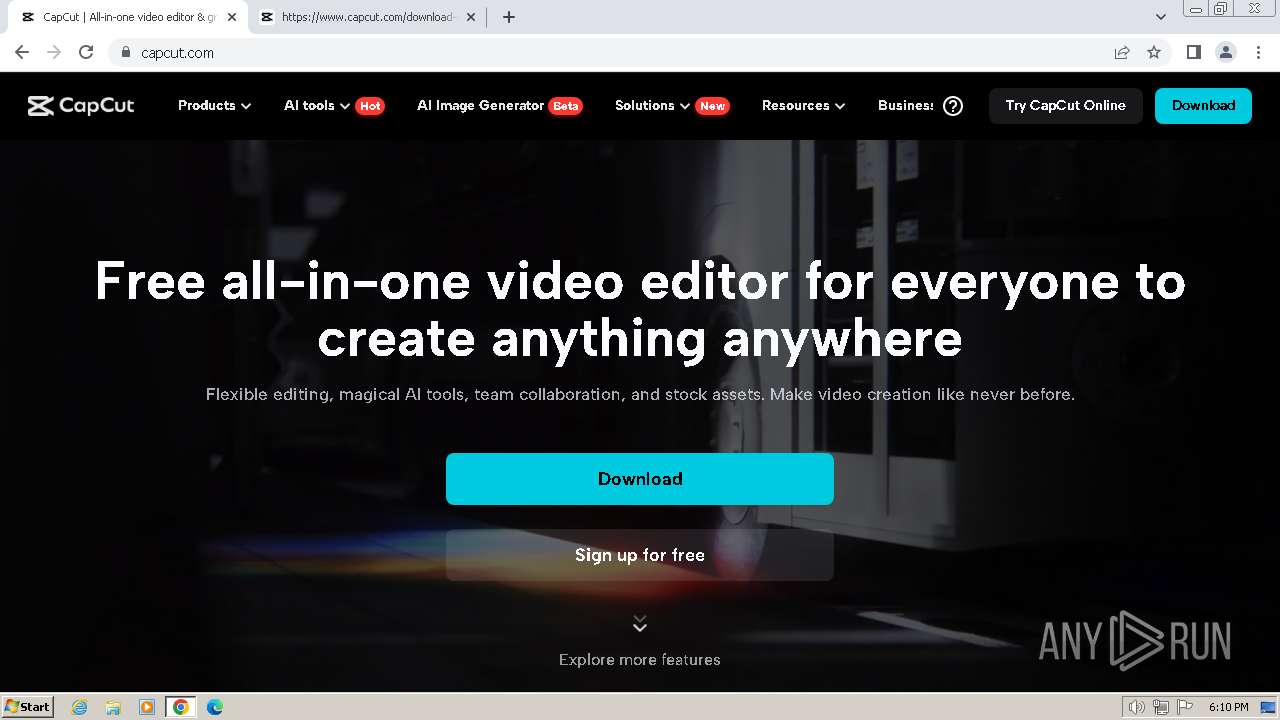Click the hero headline Free all-in-one video editor

click(640, 310)
